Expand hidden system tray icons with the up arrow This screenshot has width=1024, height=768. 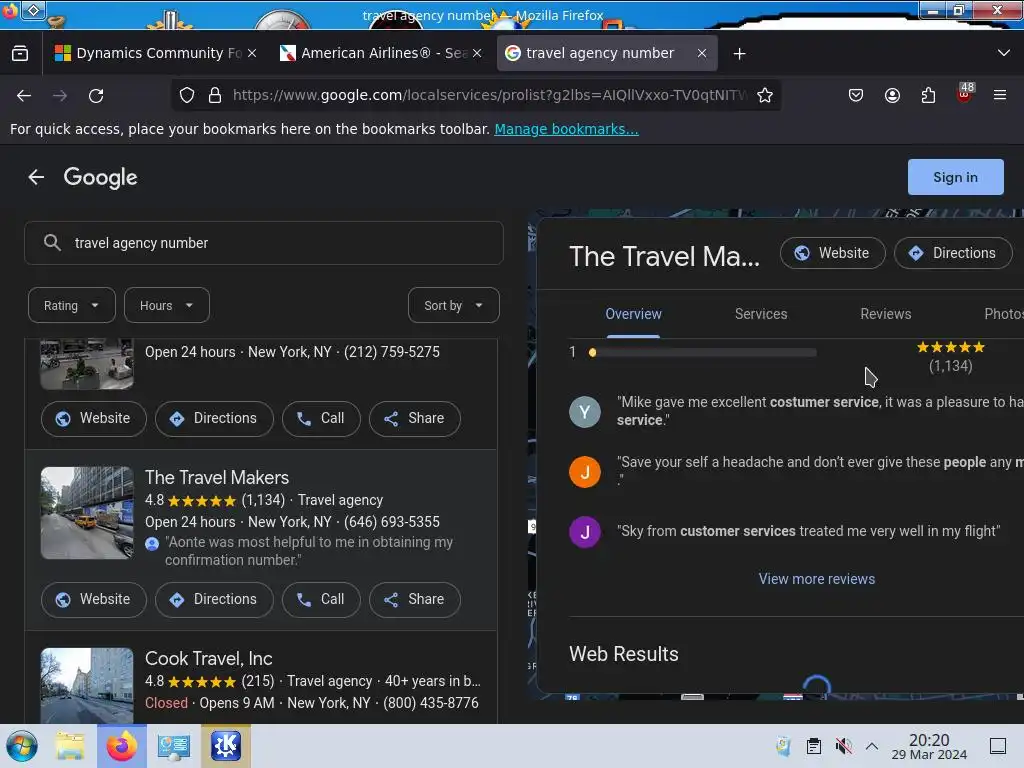(x=872, y=746)
